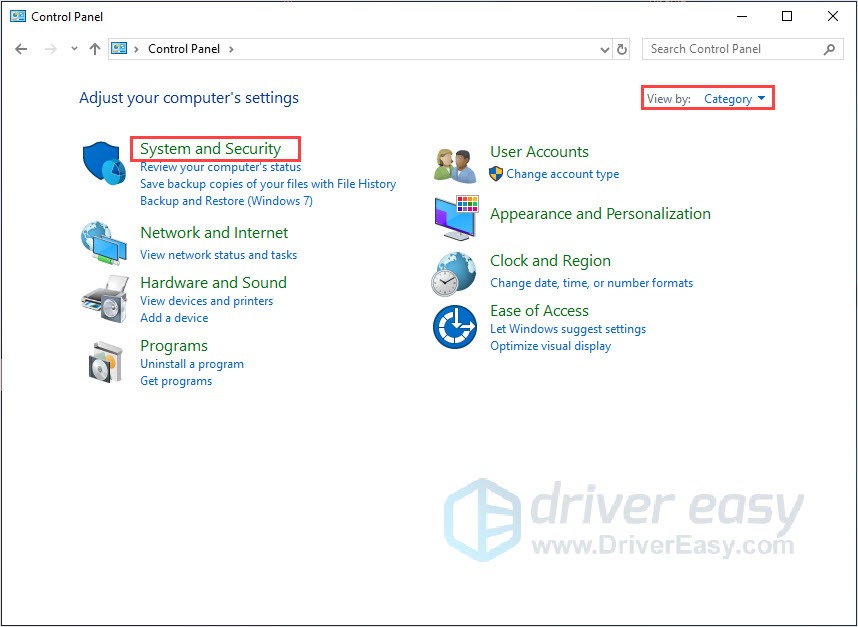This screenshot has width=858, height=627.
Task: Click View network status and tasks
Action: click(x=218, y=255)
